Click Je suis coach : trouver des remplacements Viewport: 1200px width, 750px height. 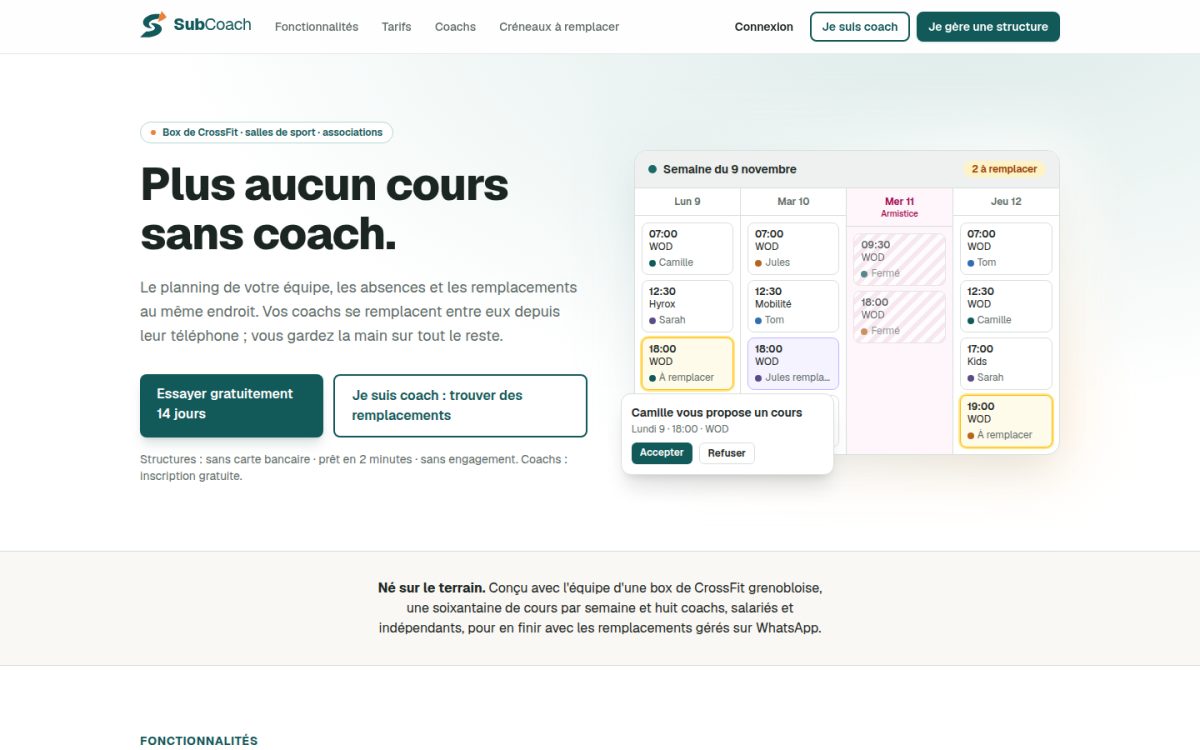(x=460, y=405)
